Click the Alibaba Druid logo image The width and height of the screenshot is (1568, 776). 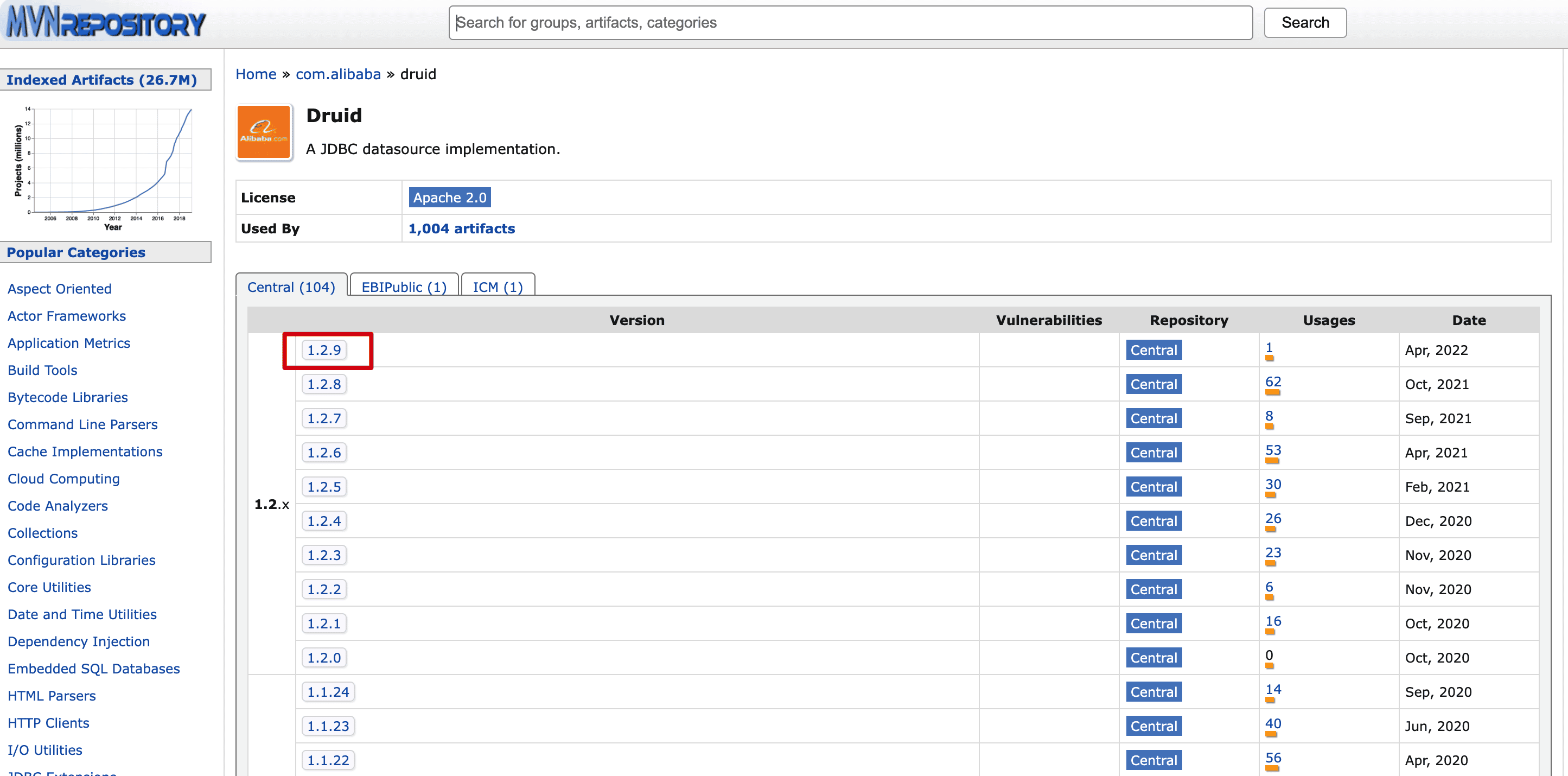point(264,132)
